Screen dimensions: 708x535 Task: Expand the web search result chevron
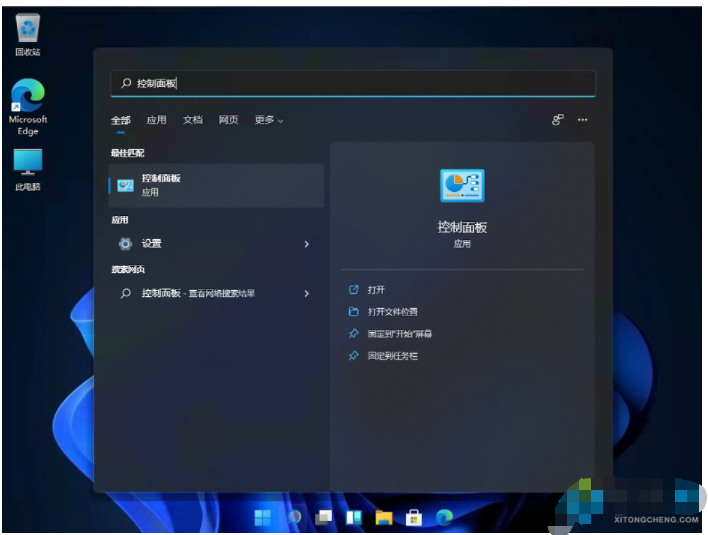point(306,294)
